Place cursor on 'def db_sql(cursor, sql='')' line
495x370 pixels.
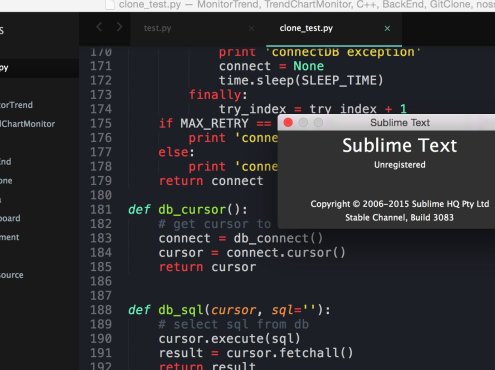tap(229, 310)
